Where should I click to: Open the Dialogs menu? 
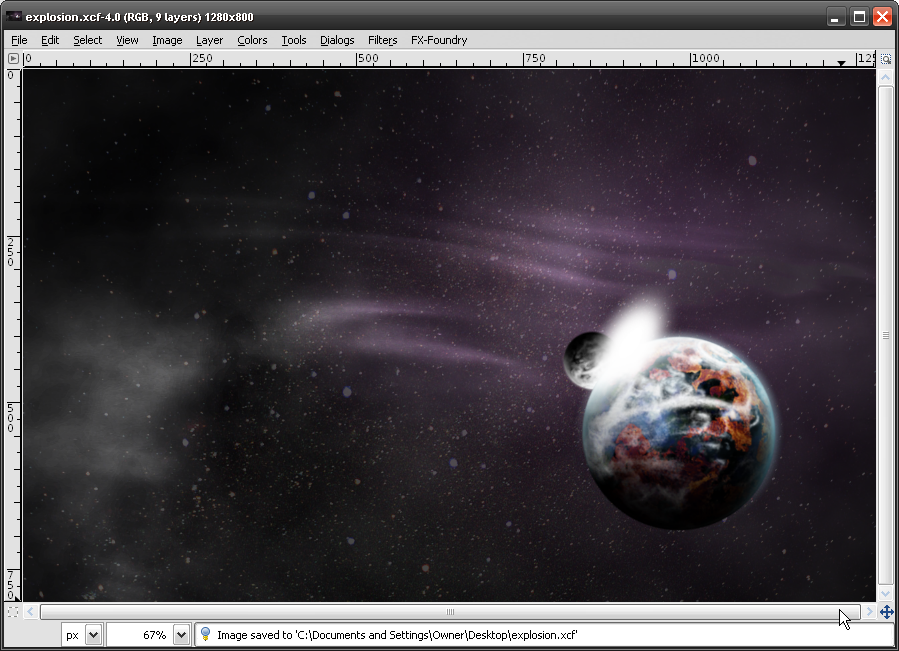(337, 40)
